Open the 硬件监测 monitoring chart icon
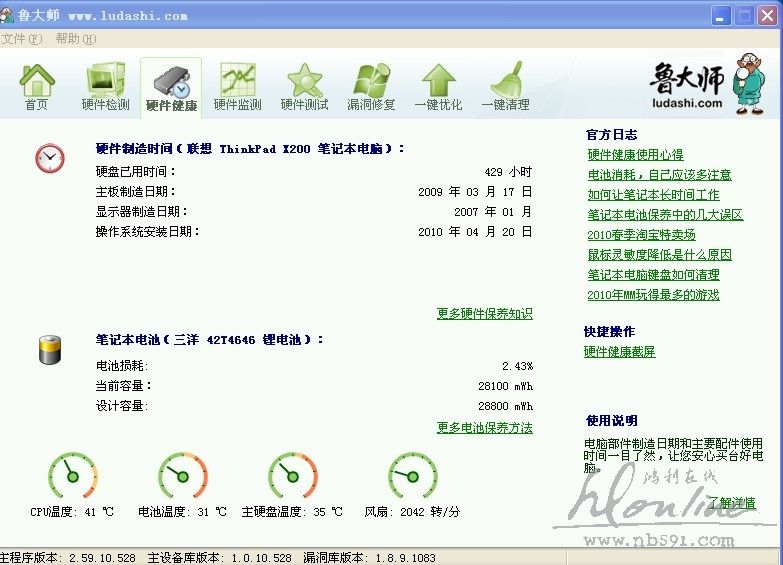The width and height of the screenshot is (783, 565). click(x=238, y=86)
